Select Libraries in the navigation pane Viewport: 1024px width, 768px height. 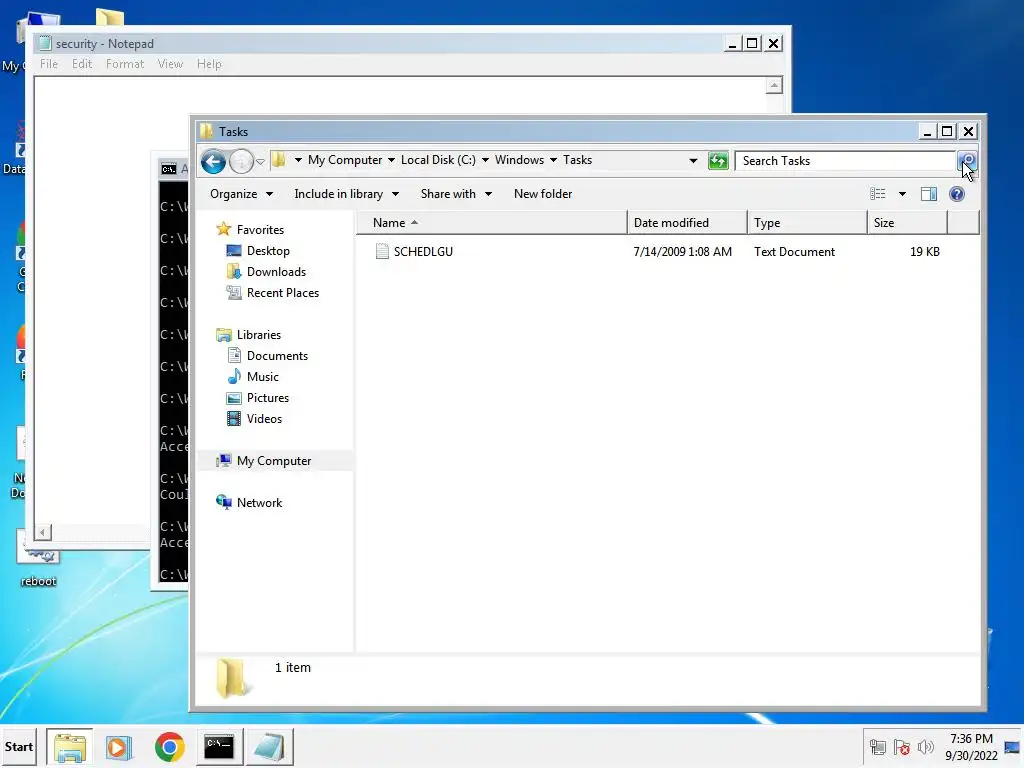click(259, 334)
